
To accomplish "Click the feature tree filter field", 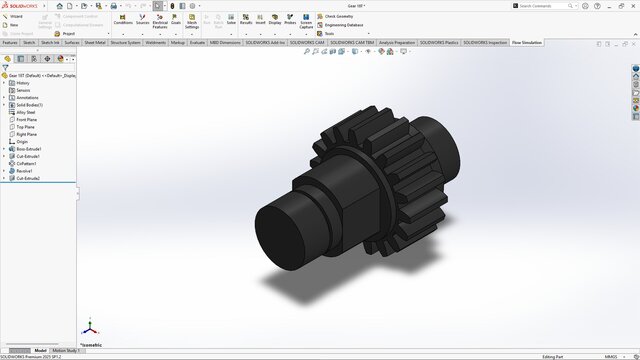I will [42, 67].
